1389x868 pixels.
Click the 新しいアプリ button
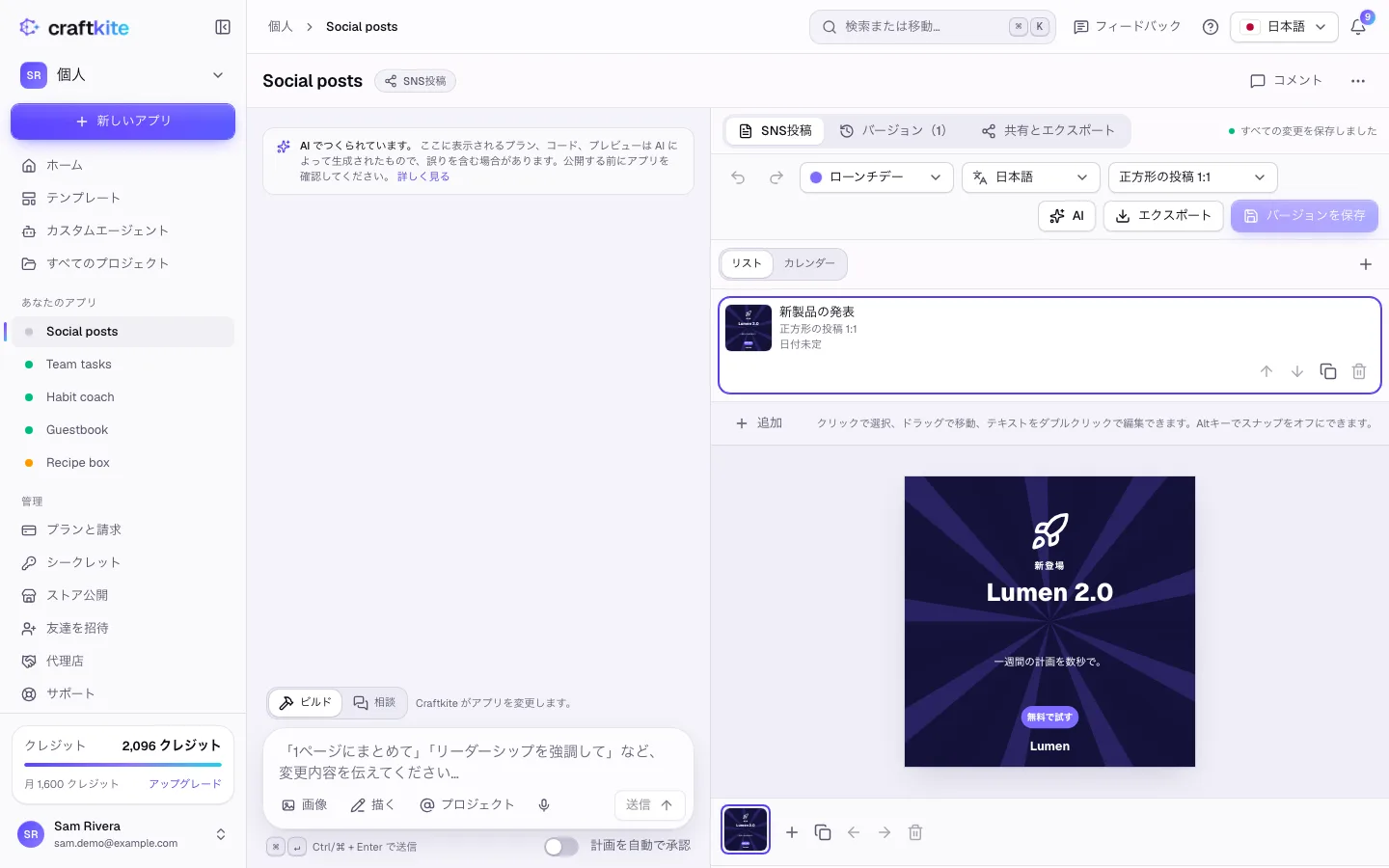click(123, 122)
